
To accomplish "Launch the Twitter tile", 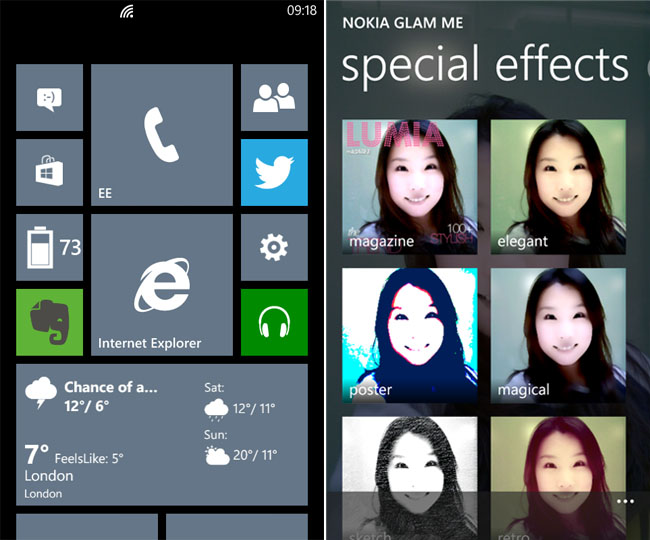I will [x=274, y=172].
